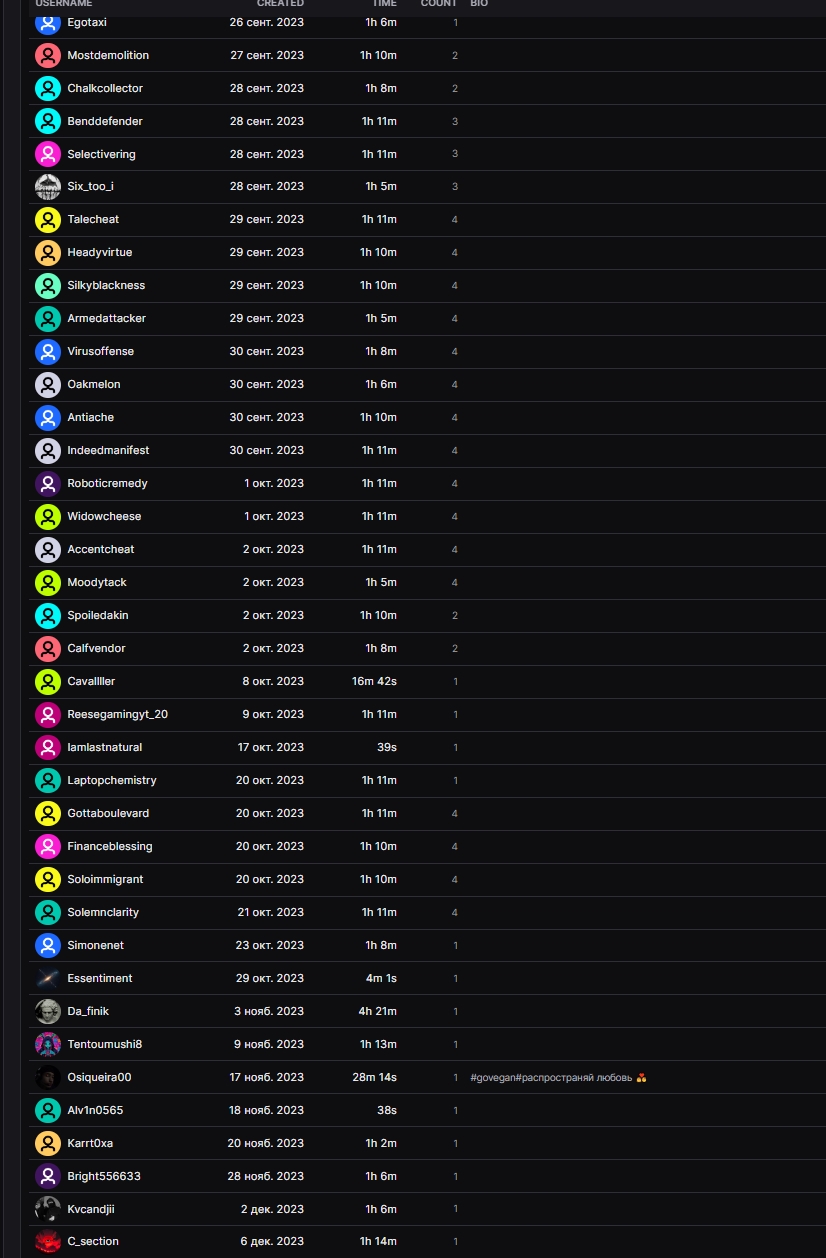Select Talecheat's yellow avatar icon
The height and width of the screenshot is (1258, 826).
point(48,220)
